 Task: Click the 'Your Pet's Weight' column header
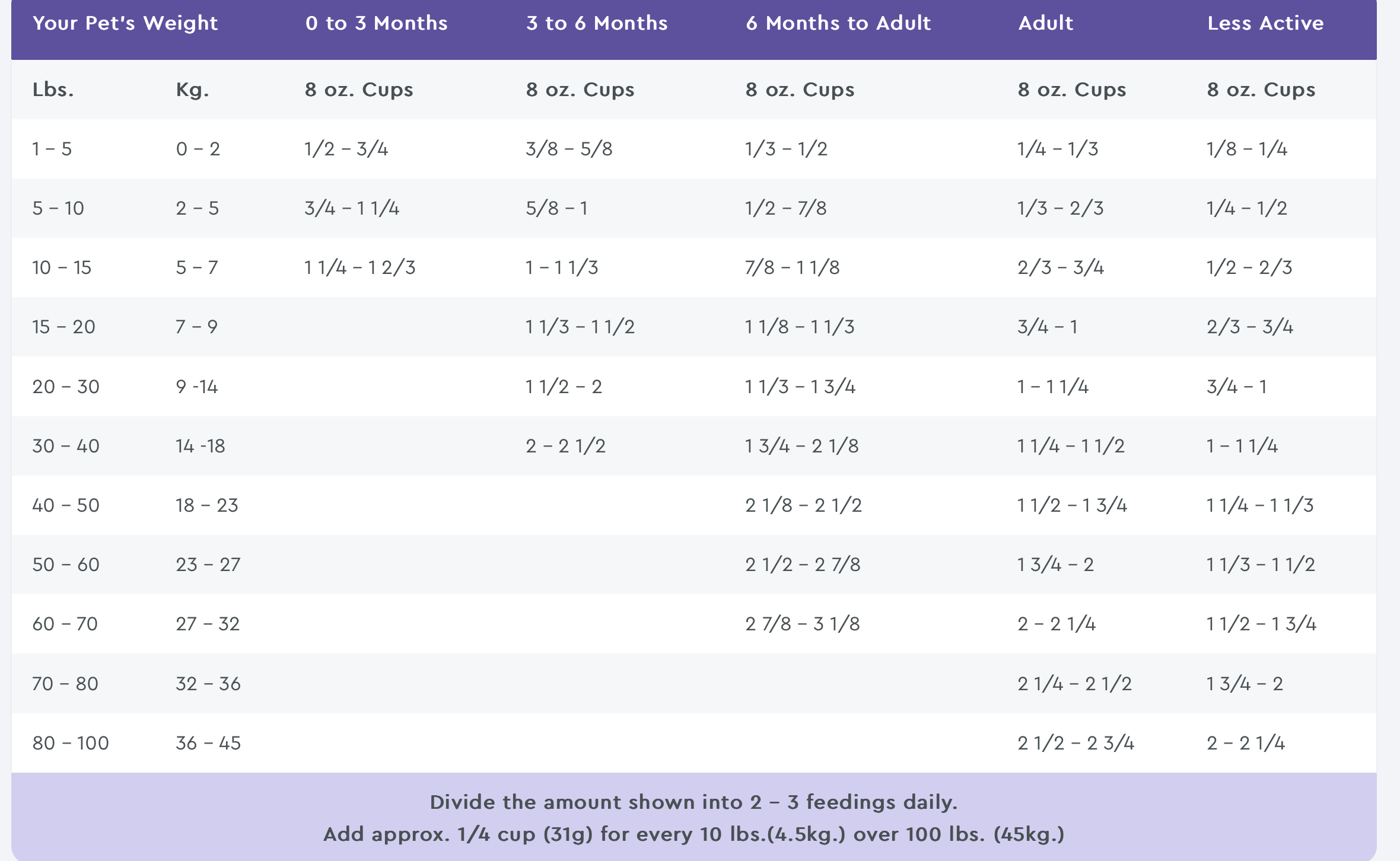(x=125, y=23)
